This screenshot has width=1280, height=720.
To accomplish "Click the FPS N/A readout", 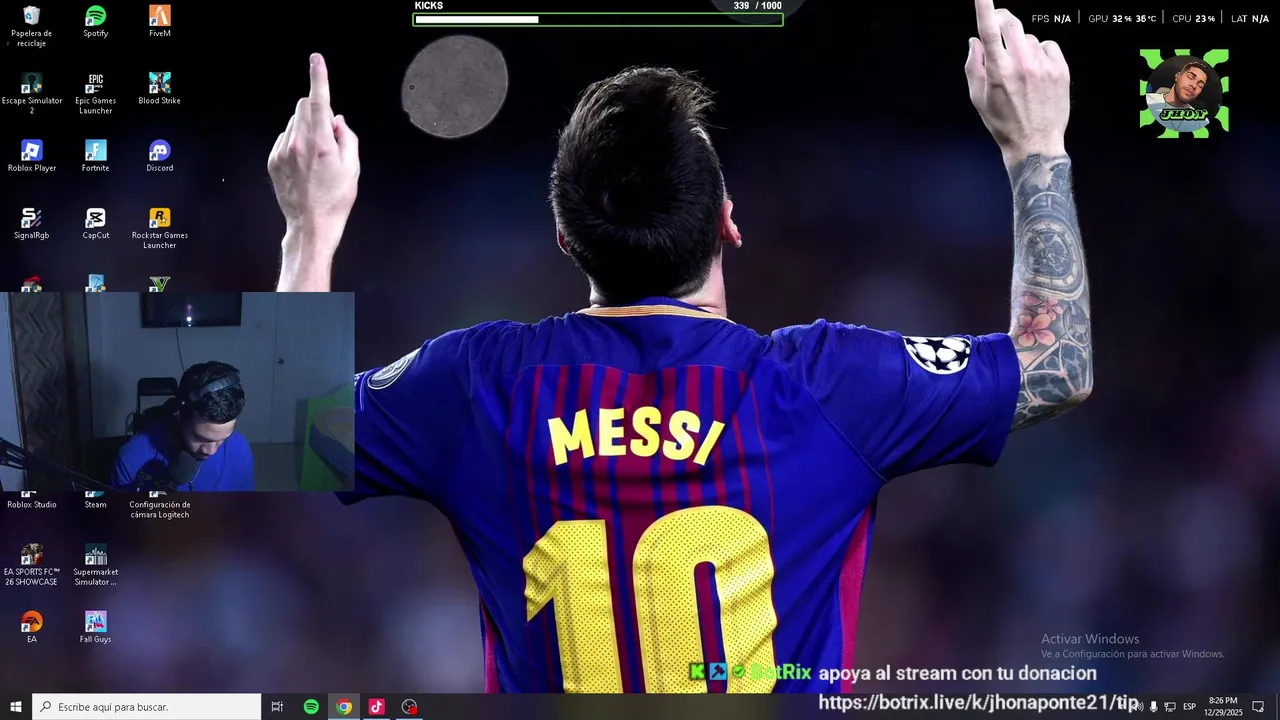I will pyautogui.click(x=1051, y=19).
